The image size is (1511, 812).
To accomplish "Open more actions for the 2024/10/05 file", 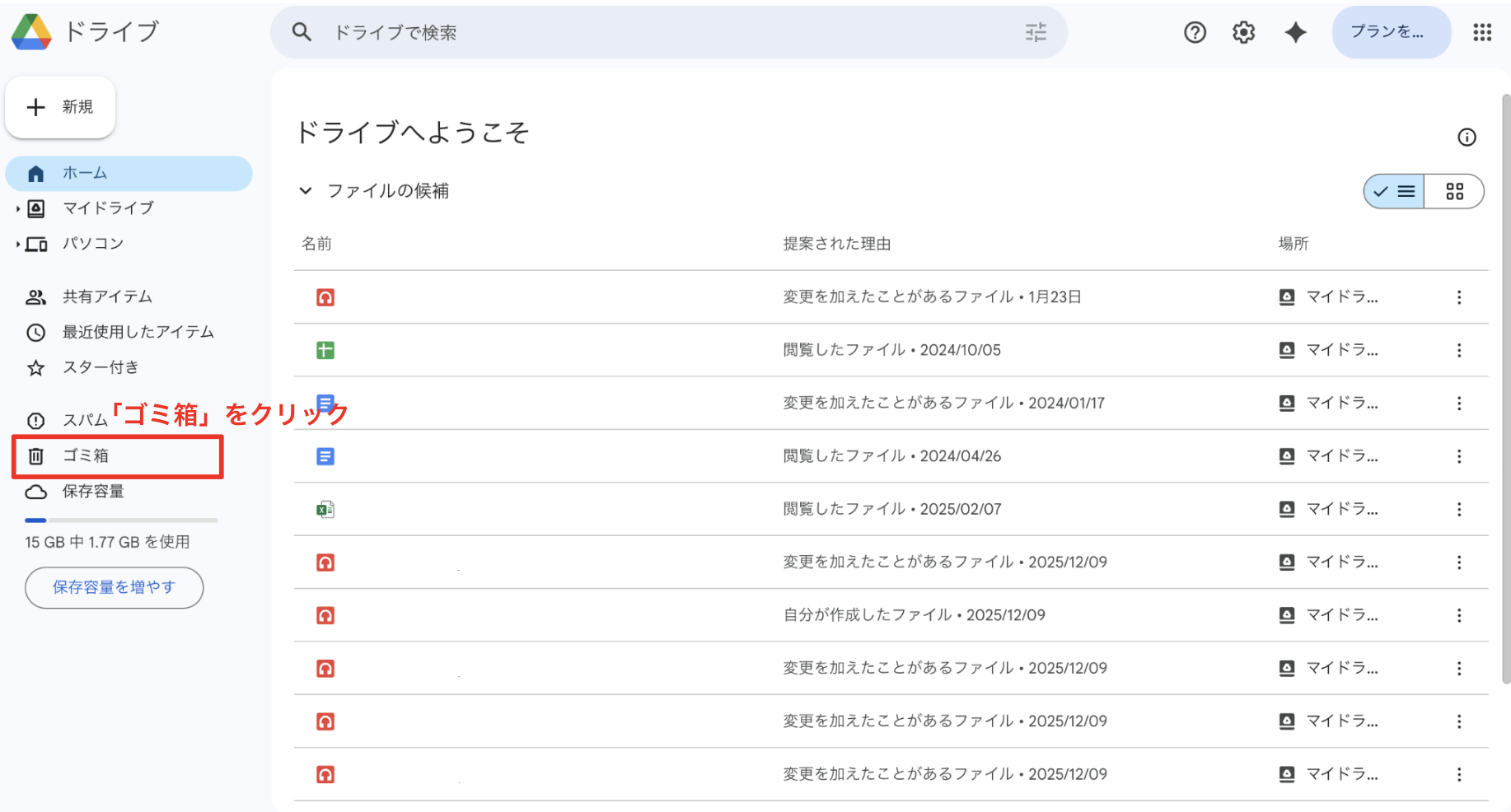I will [x=1459, y=350].
